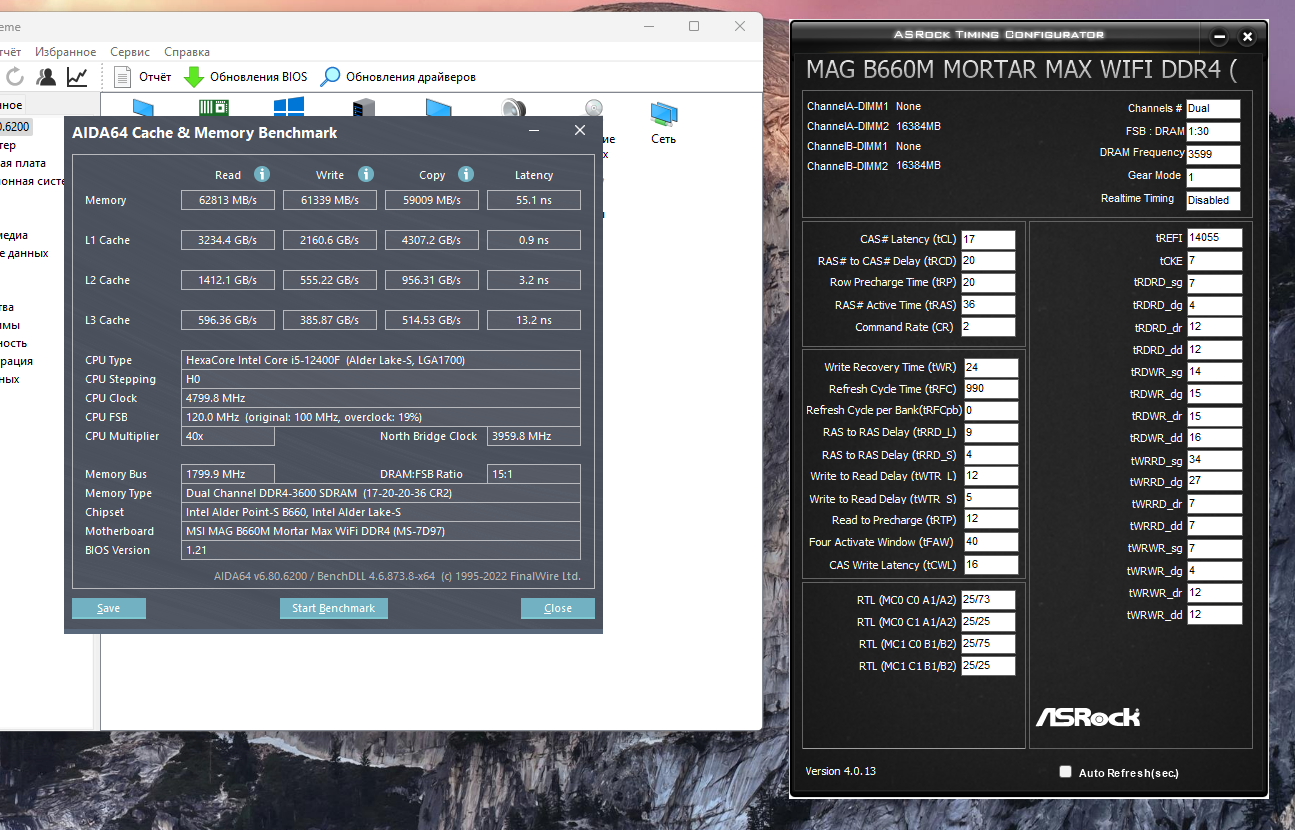Click the tREFI field in ASRock
This screenshot has width=1295, height=830.
(1214, 238)
